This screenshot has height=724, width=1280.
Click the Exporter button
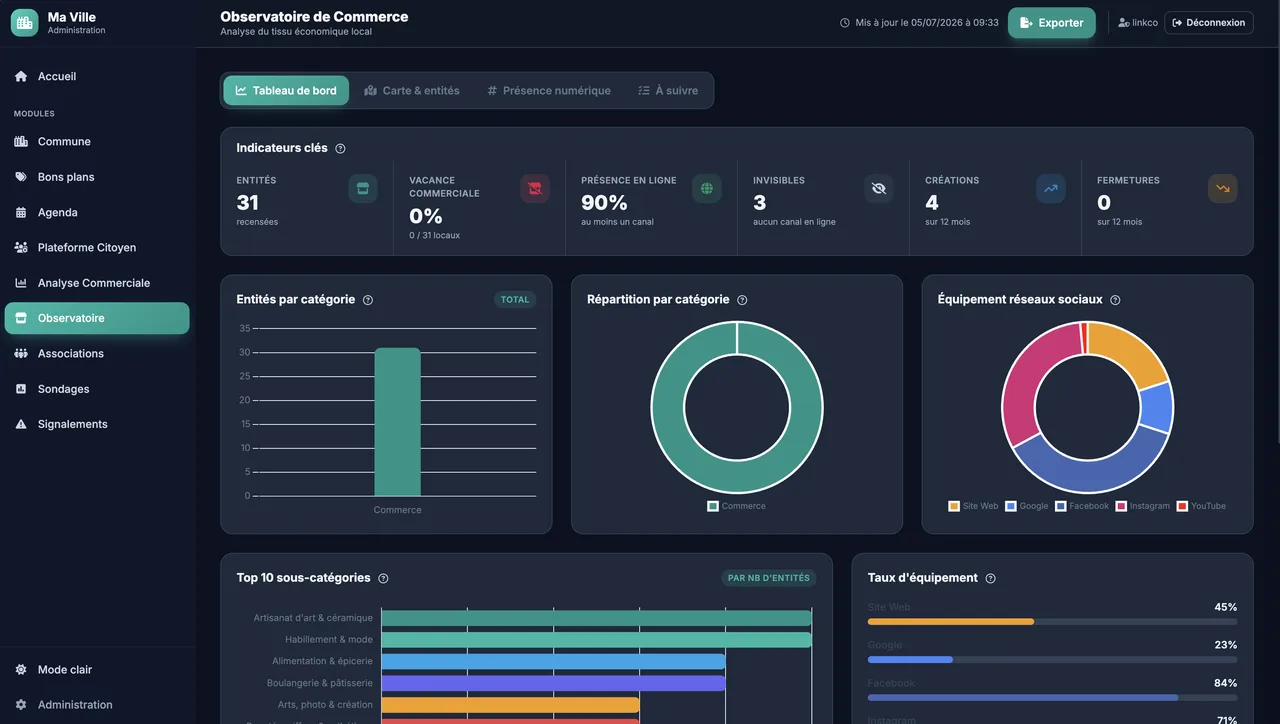pyautogui.click(x=1052, y=23)
